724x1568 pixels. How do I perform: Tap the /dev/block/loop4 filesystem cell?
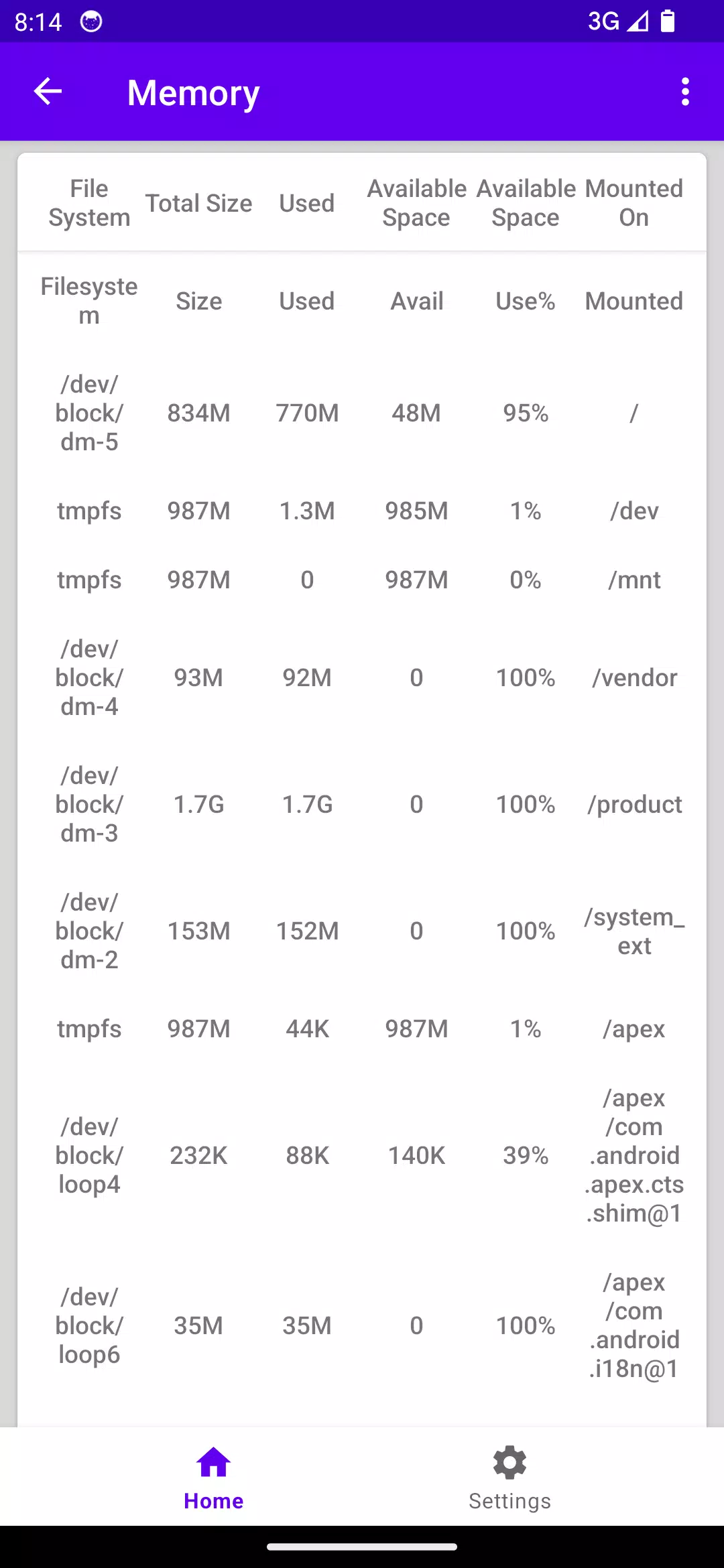click(x=89, y=1155)
